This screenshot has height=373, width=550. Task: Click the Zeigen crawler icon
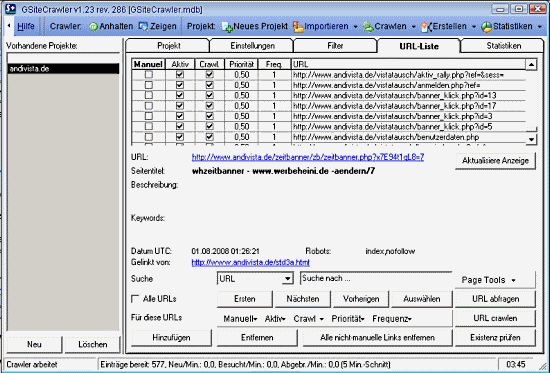click(143, 27)
